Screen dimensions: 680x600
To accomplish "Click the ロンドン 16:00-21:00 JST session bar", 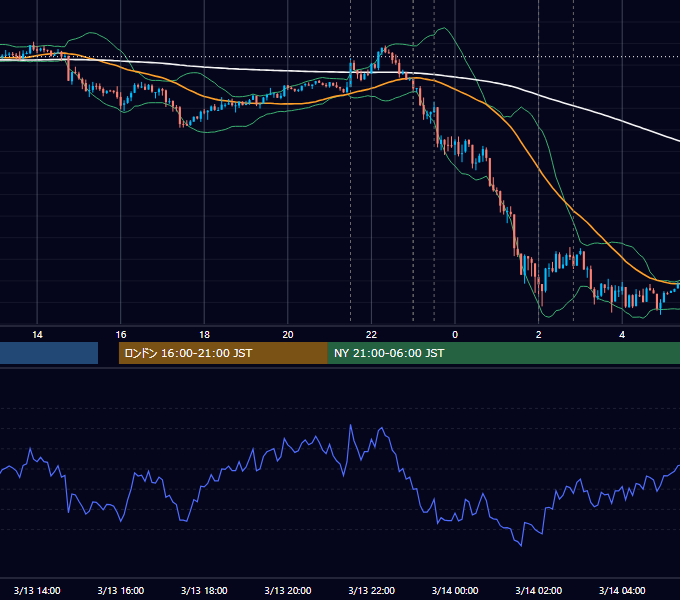I will (x=223, y=353).
